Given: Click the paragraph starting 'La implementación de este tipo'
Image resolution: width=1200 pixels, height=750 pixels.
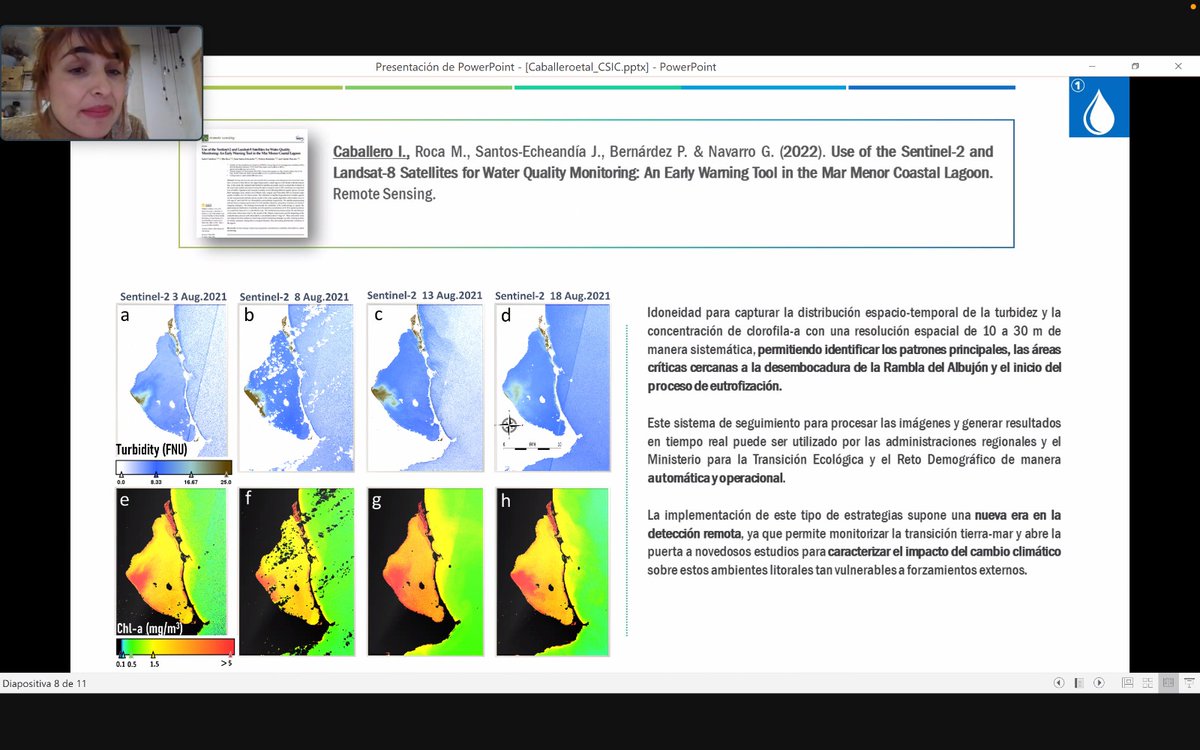Looking at the screenshot, I should point(854,542).
